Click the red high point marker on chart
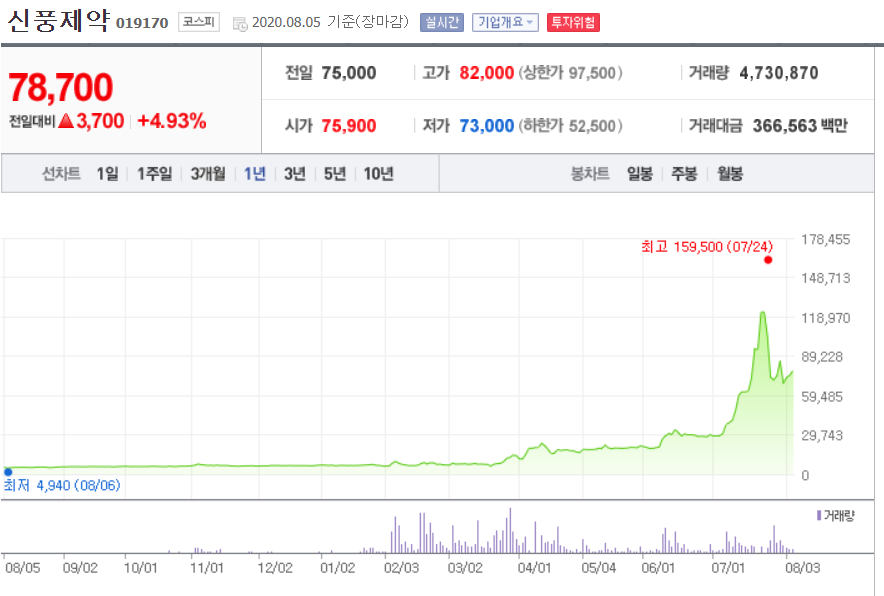 click(x=768, y=260)
